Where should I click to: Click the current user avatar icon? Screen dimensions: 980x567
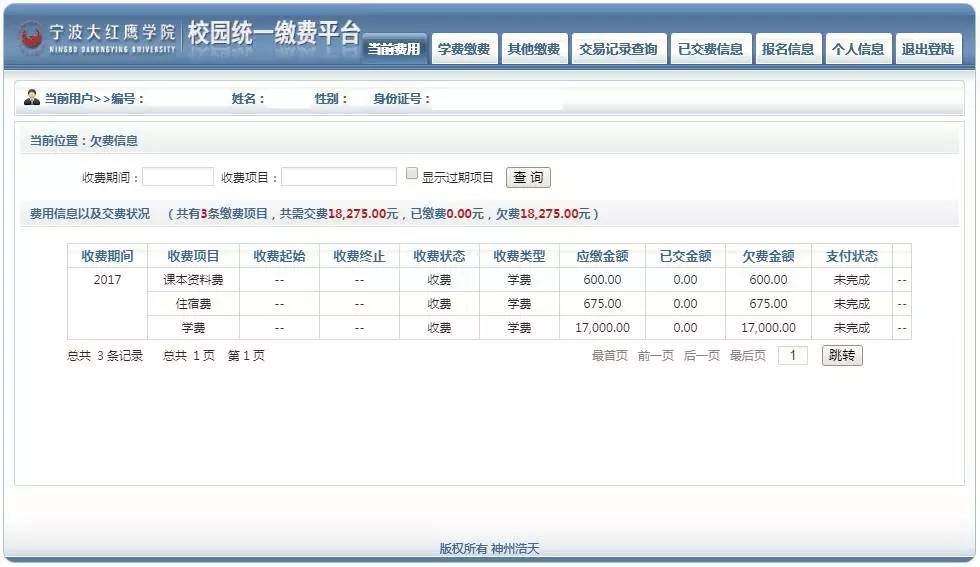31,98
